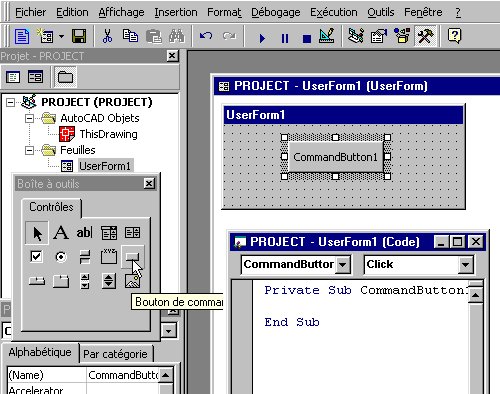Open the Insertion menu
This screenshot has height=394, width=500.
point(176,13)
